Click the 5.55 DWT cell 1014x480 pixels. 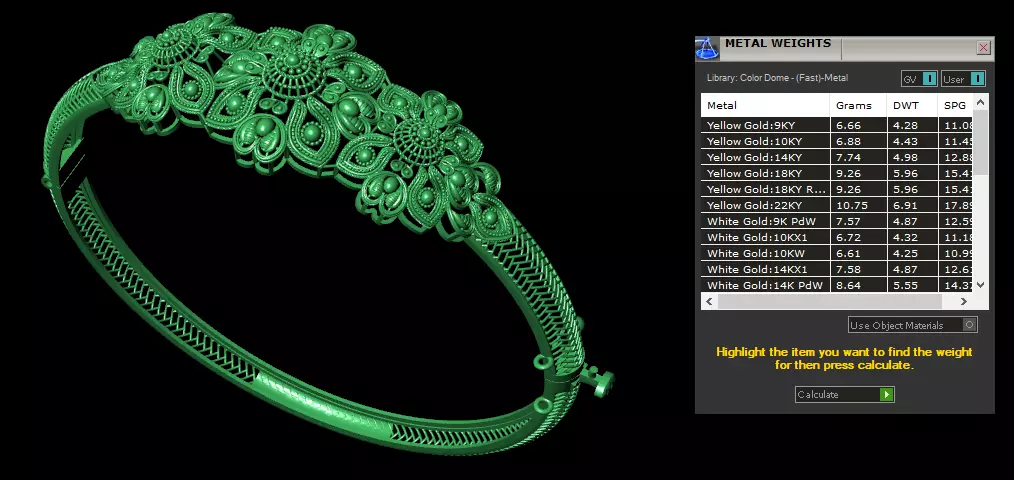tap(912, 285)
